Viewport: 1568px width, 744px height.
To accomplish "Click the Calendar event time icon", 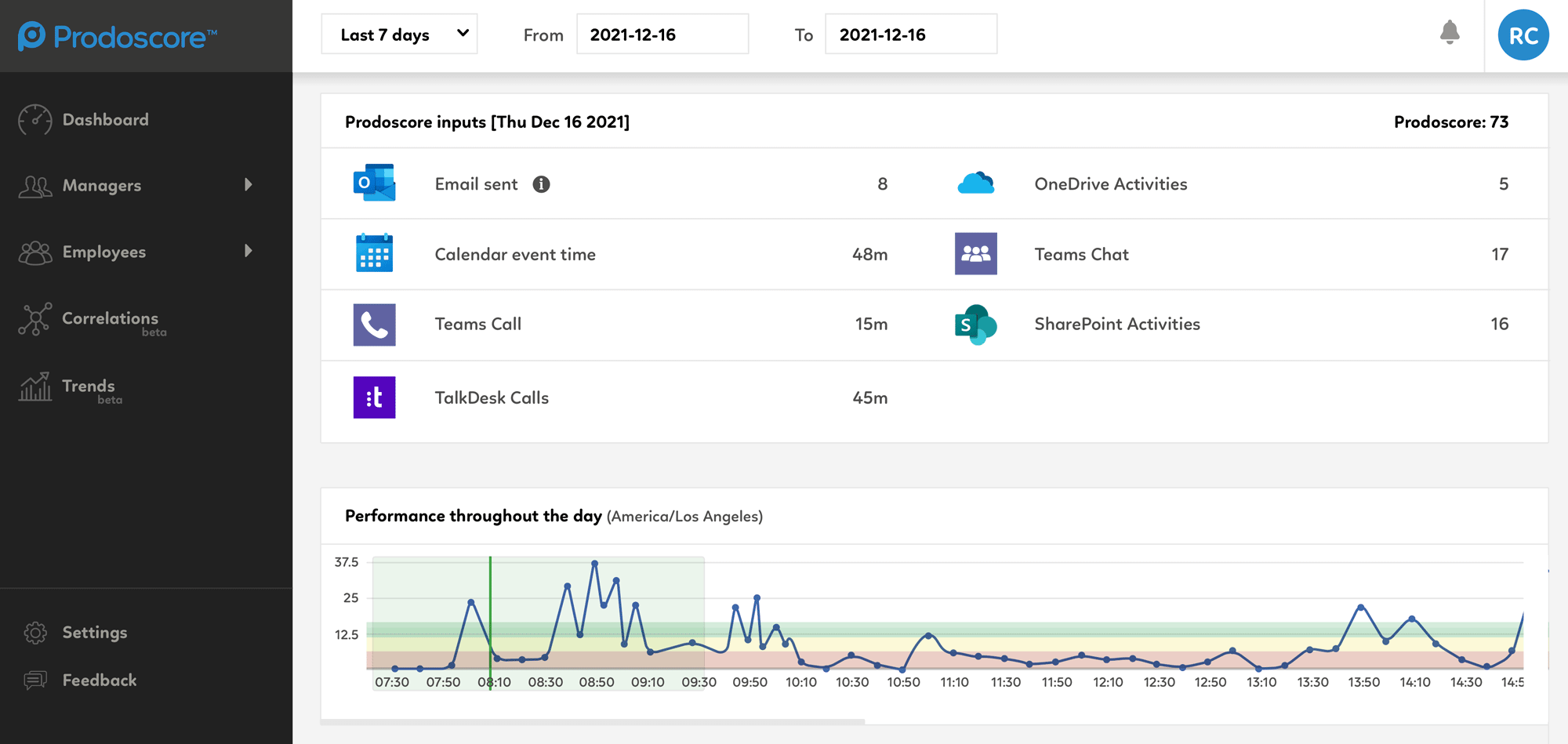I will tap(374, 253).
